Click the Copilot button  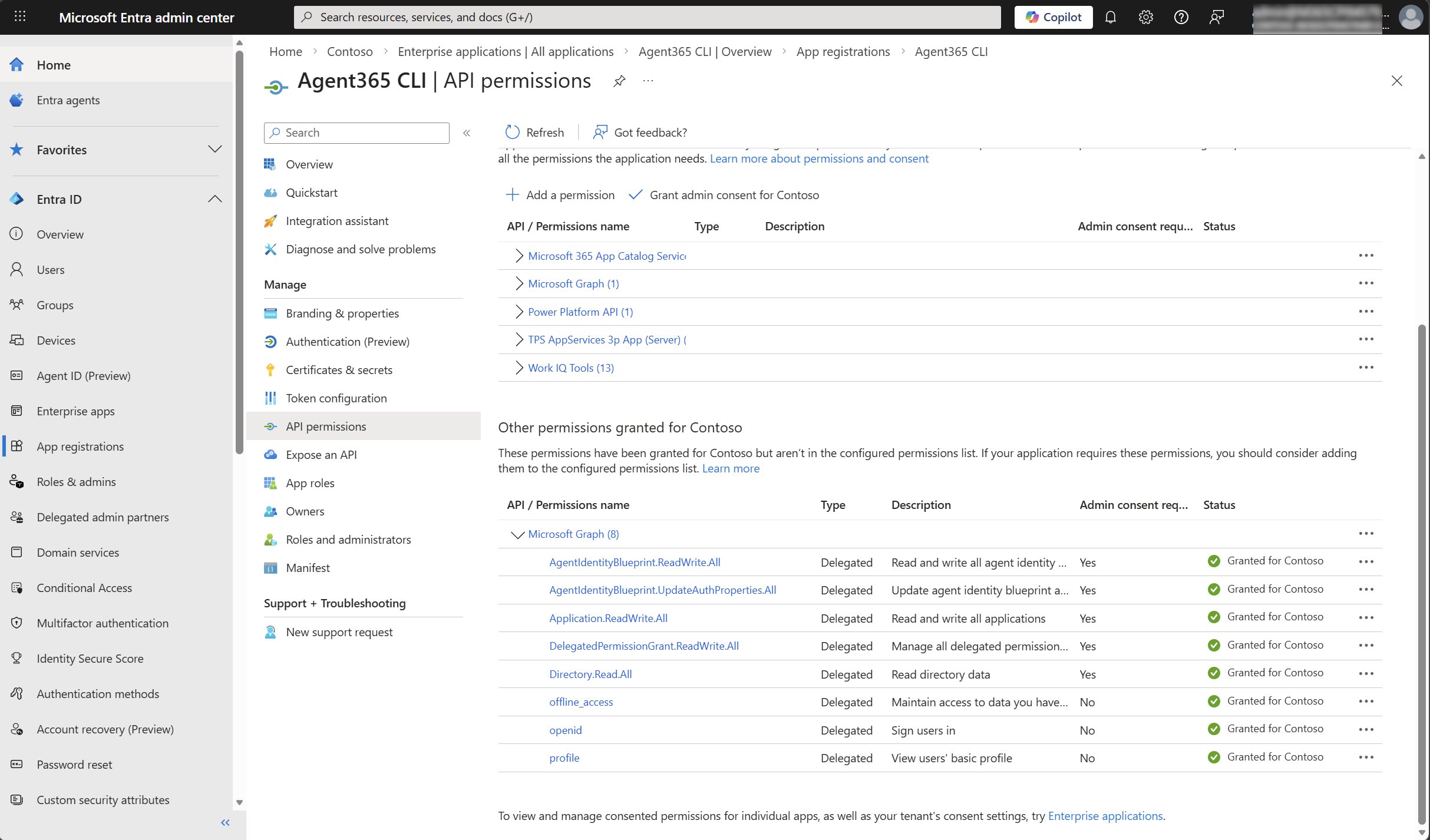[x=1053, y=17]
